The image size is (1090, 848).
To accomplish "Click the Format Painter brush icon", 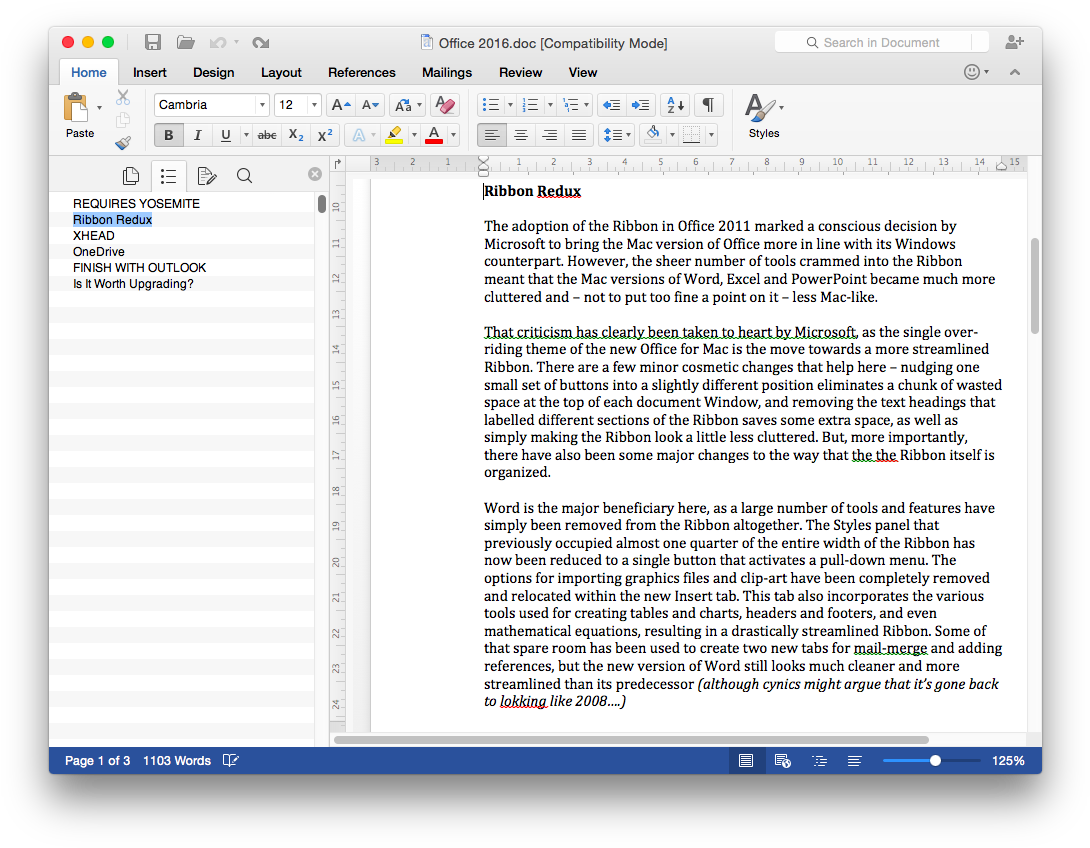I will pos(123,143).
